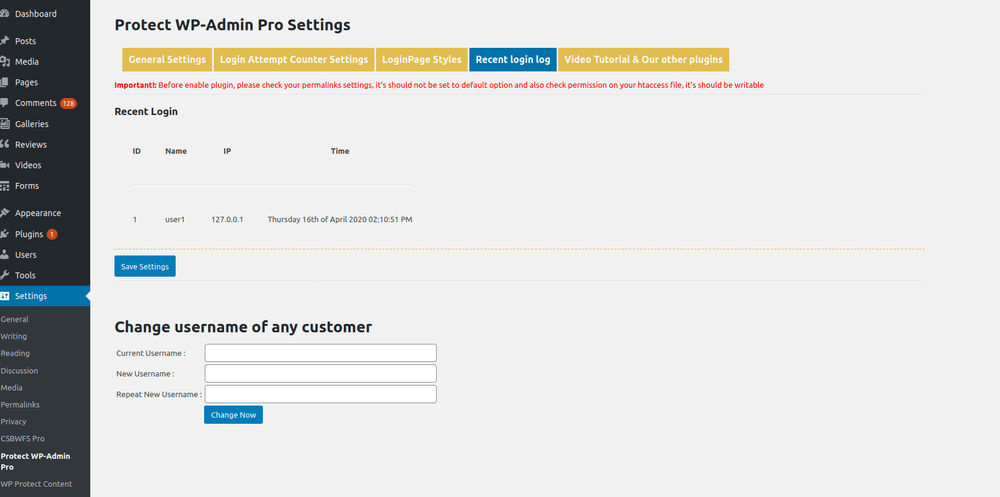
Task: Open Protect WP-Admin Pro submenu link
Action: 35,461
